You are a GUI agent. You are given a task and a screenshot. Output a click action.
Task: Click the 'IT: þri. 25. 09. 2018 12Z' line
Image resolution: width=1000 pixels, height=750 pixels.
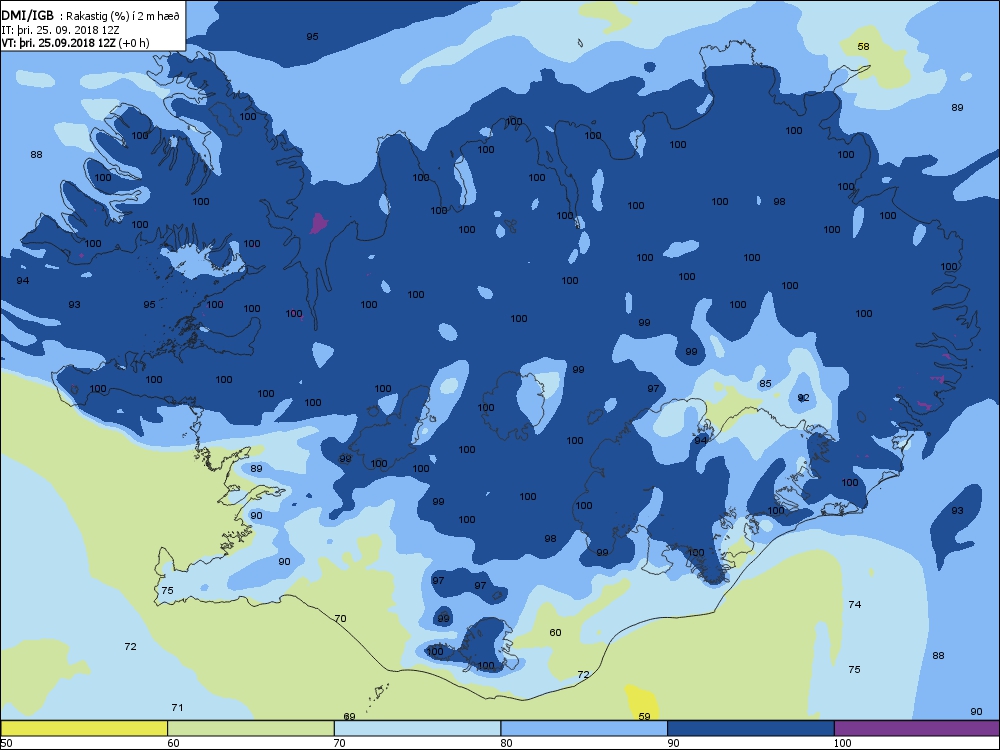point(61,29)
